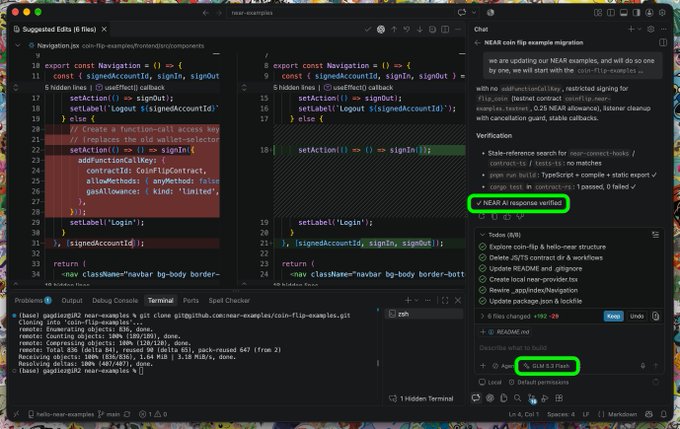This screenshot has width=680, height=429.
Task: Click the Todos list clear icon
Action: click(655, 235)
